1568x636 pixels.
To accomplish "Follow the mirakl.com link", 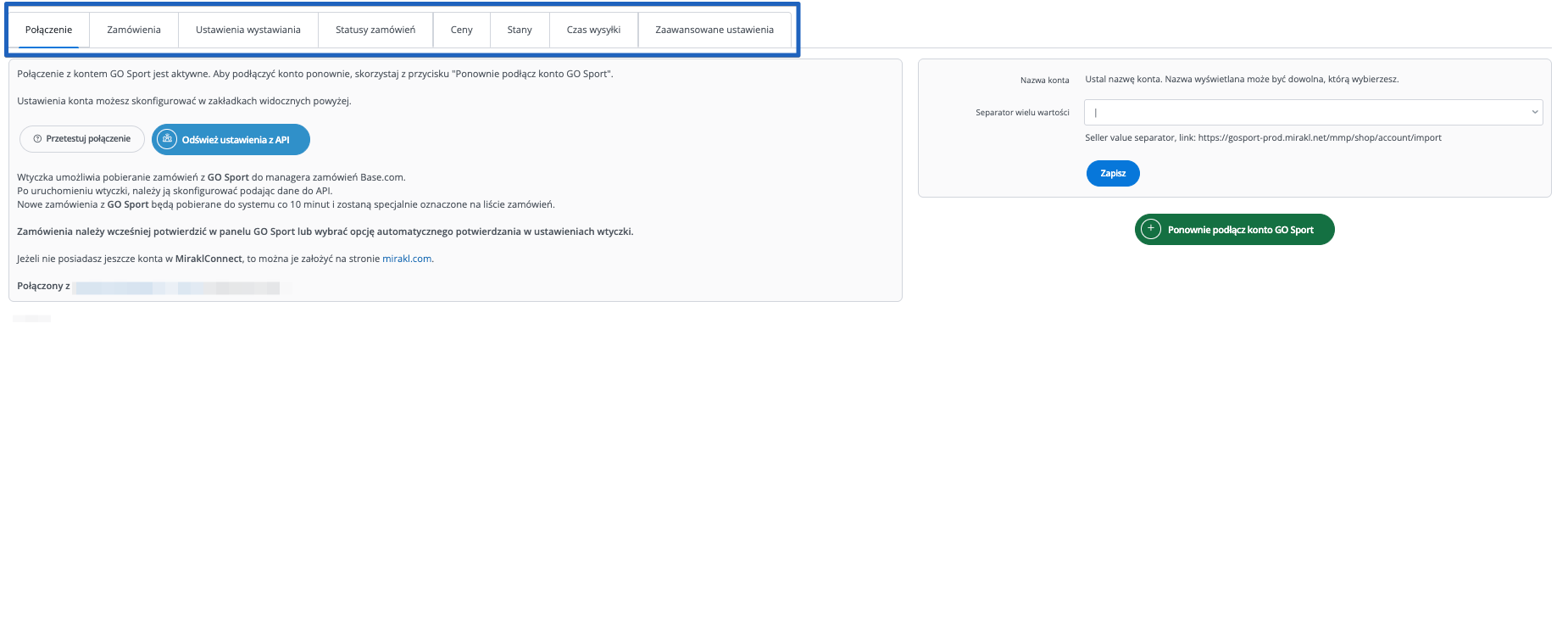I will 407,259.
